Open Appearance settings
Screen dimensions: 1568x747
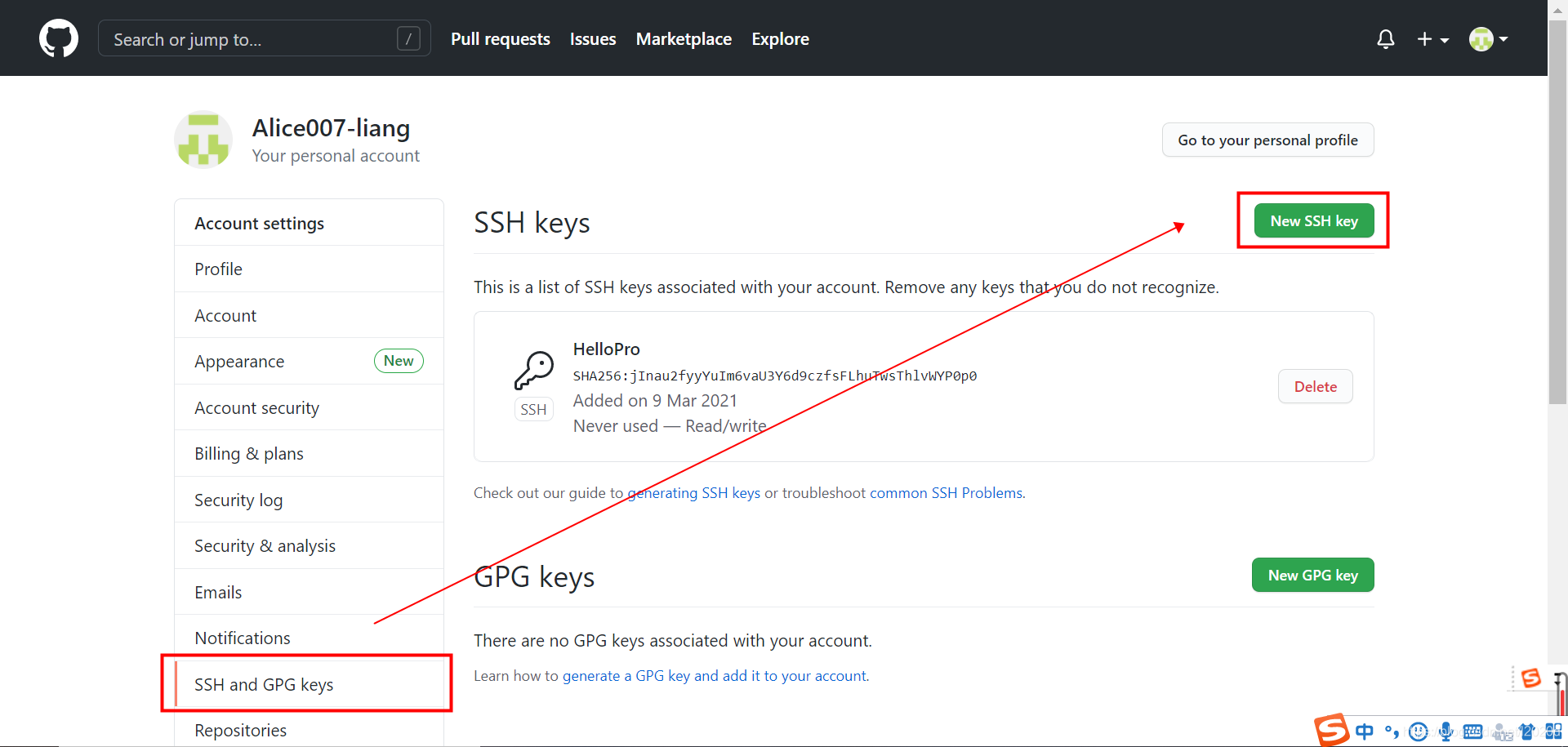[x=309, y=361]
